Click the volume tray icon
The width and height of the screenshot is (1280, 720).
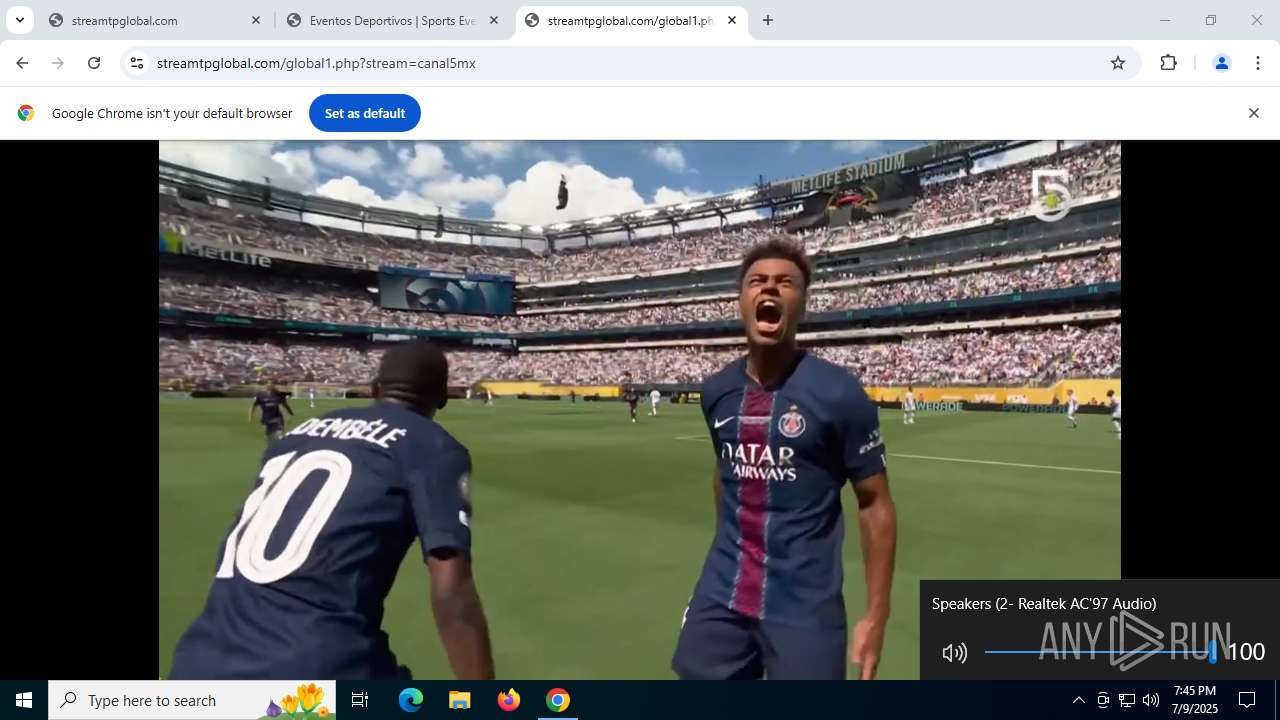[1151, 700]
